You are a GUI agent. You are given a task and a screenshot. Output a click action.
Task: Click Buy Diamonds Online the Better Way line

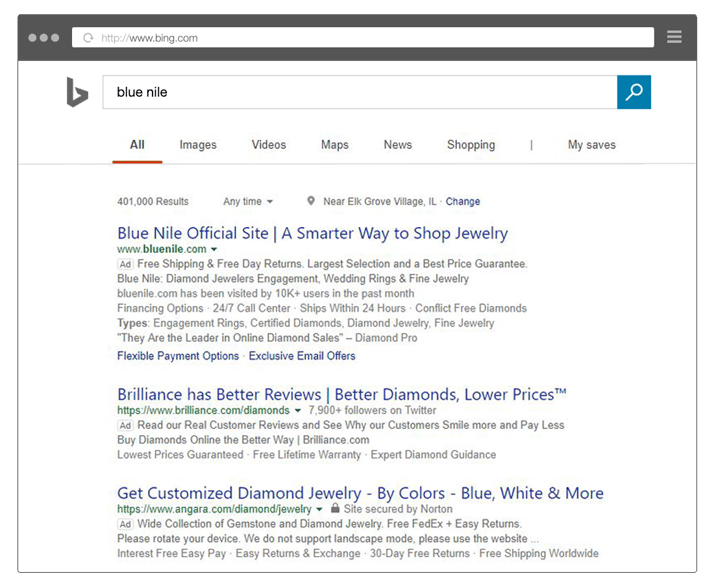(x=243, y=440)
